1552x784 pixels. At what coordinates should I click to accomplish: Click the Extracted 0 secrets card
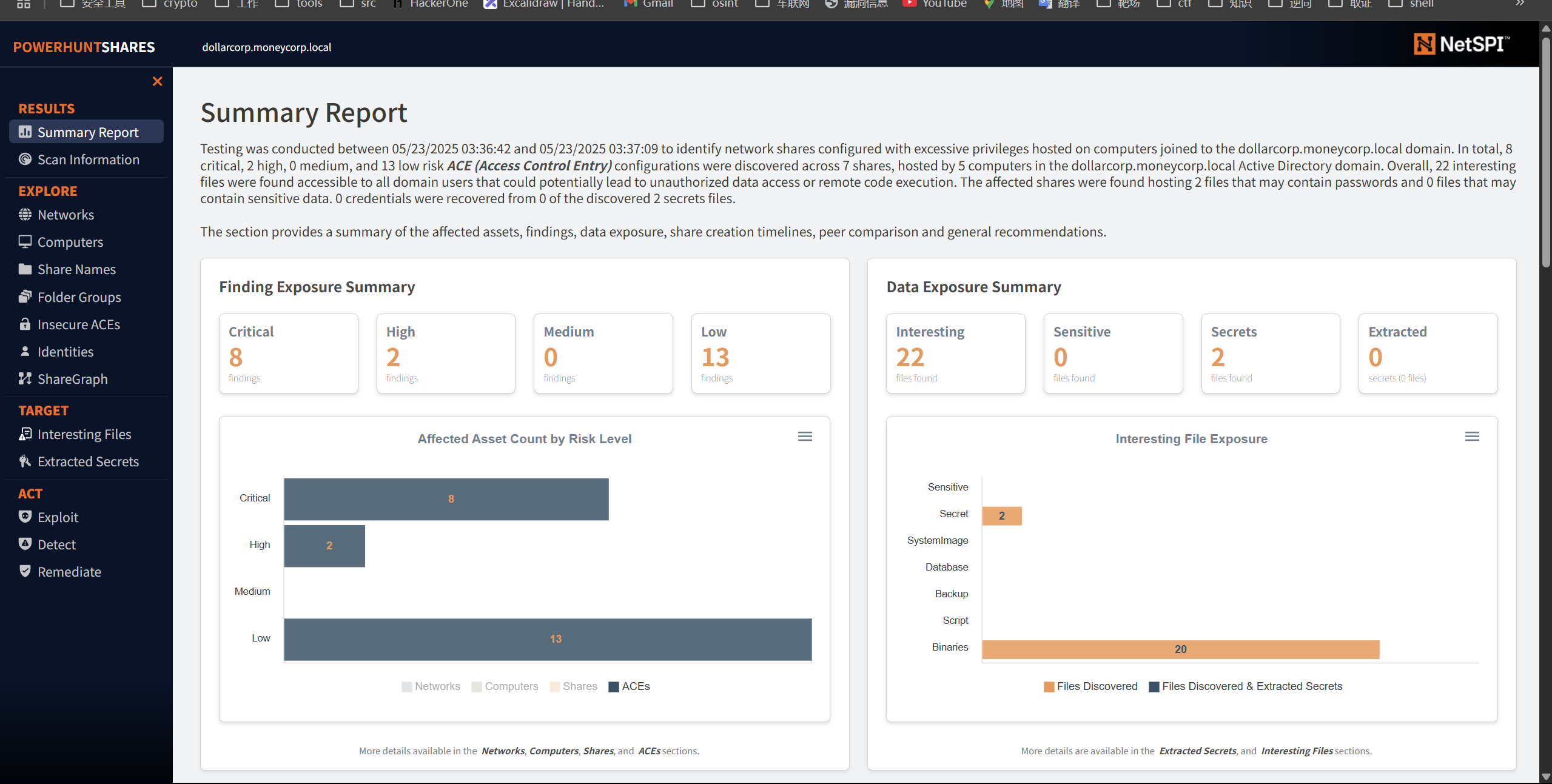coord(1428,353)
